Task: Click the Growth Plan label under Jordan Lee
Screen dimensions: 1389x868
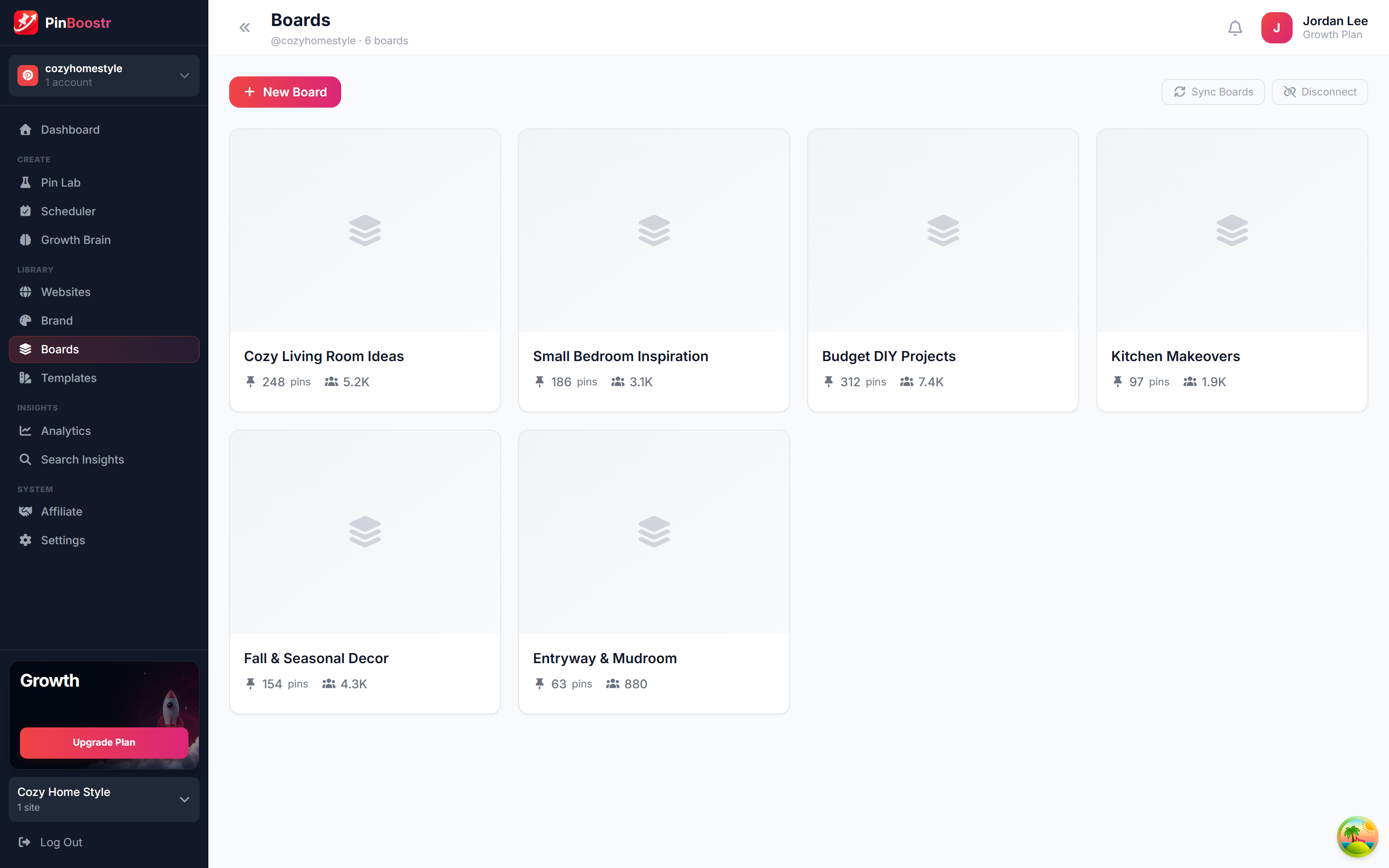Action: 1332,35
